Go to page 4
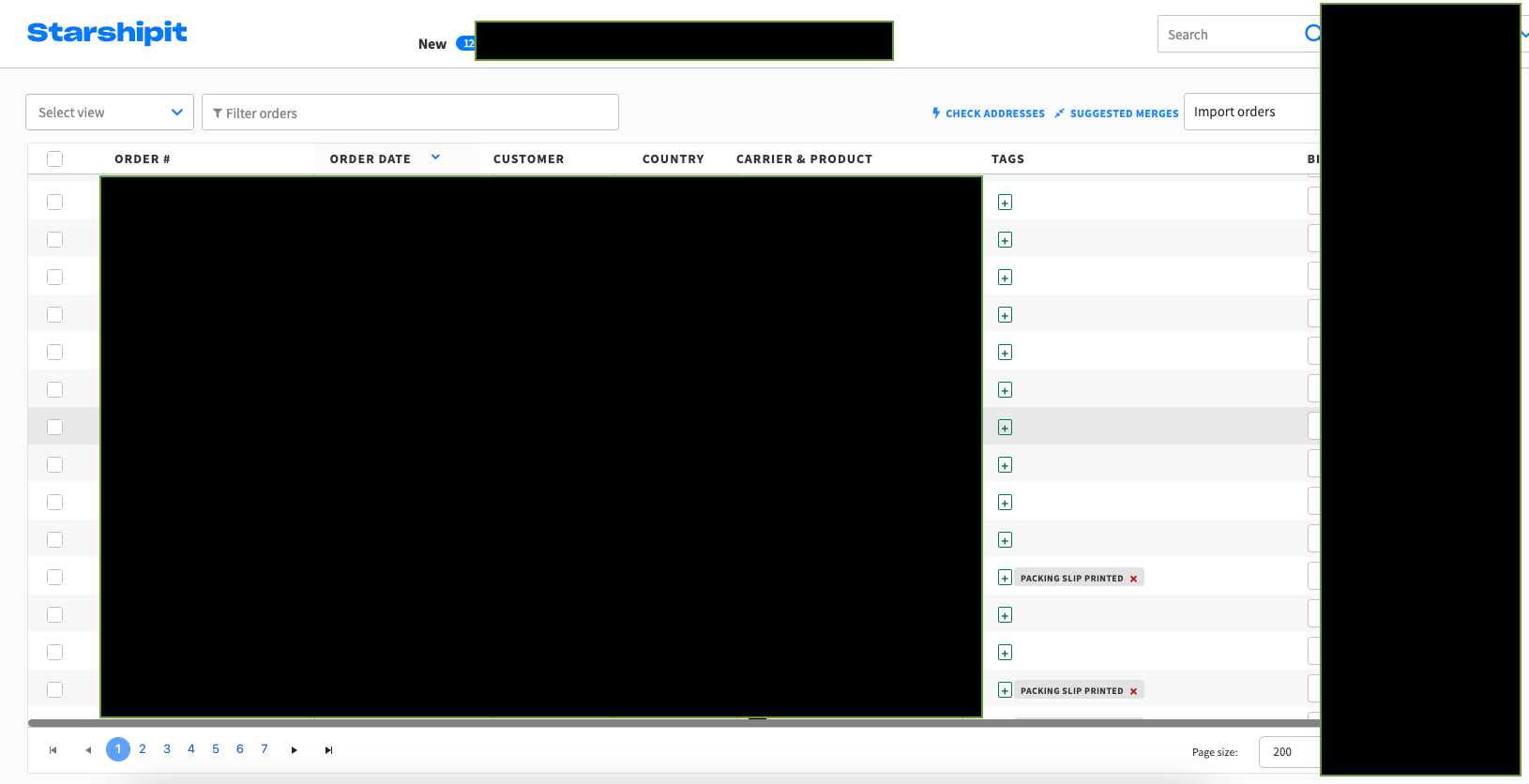The image size is (1529, 784). click(x=191, y=749)
